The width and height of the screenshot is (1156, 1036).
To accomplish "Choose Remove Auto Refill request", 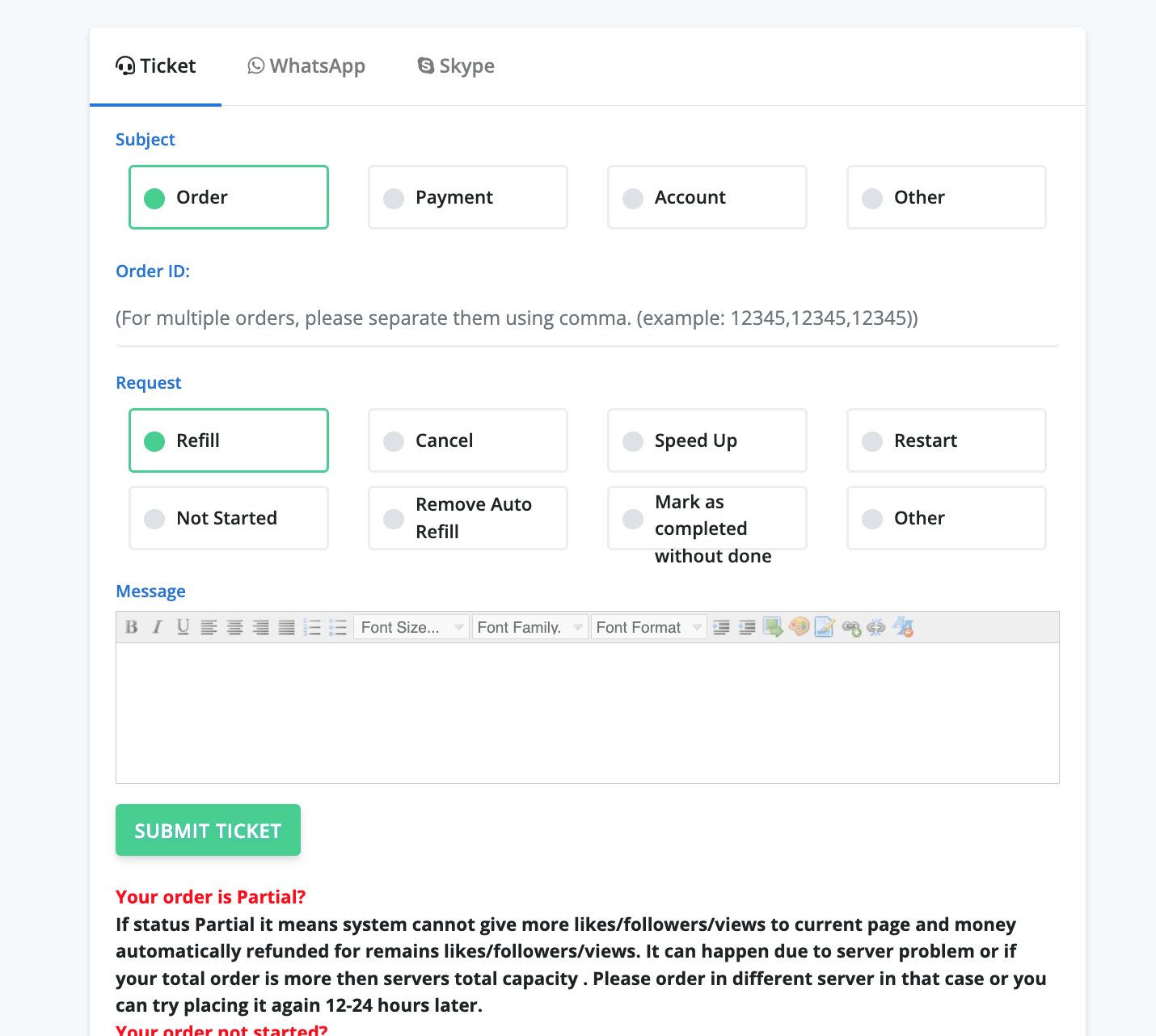I will [468, 518].
